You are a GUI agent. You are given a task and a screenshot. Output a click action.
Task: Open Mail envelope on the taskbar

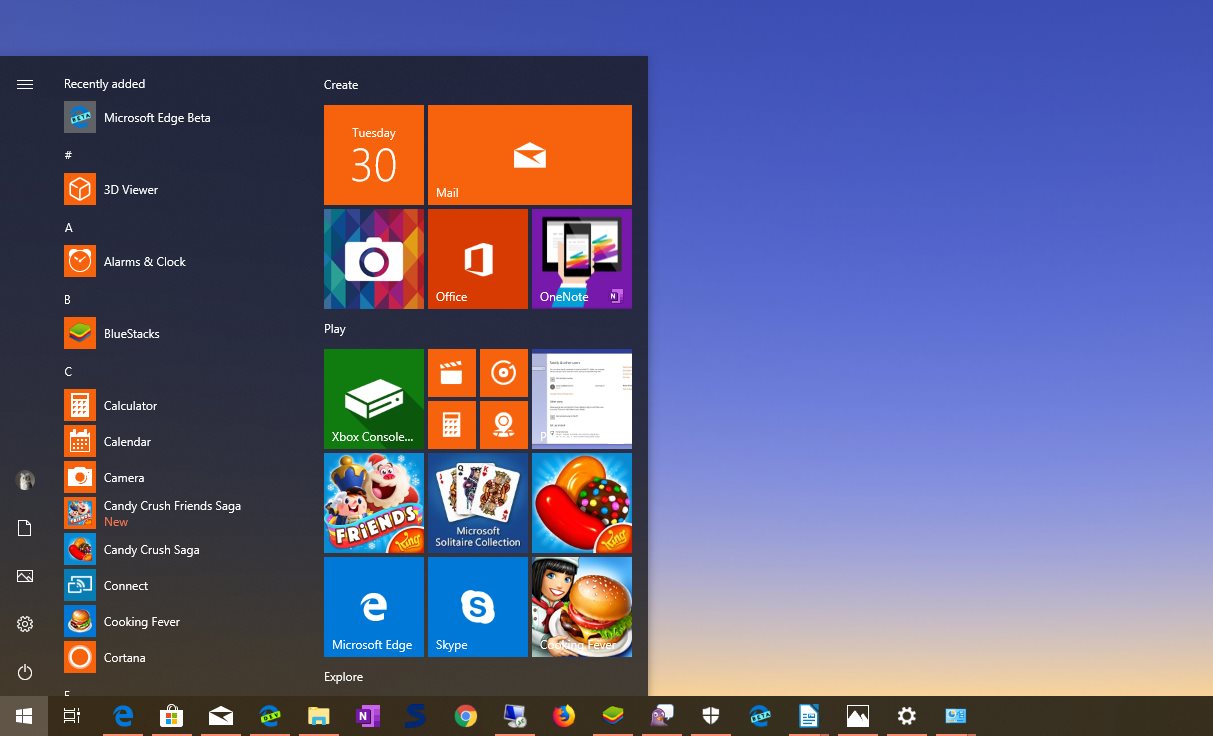221,716
